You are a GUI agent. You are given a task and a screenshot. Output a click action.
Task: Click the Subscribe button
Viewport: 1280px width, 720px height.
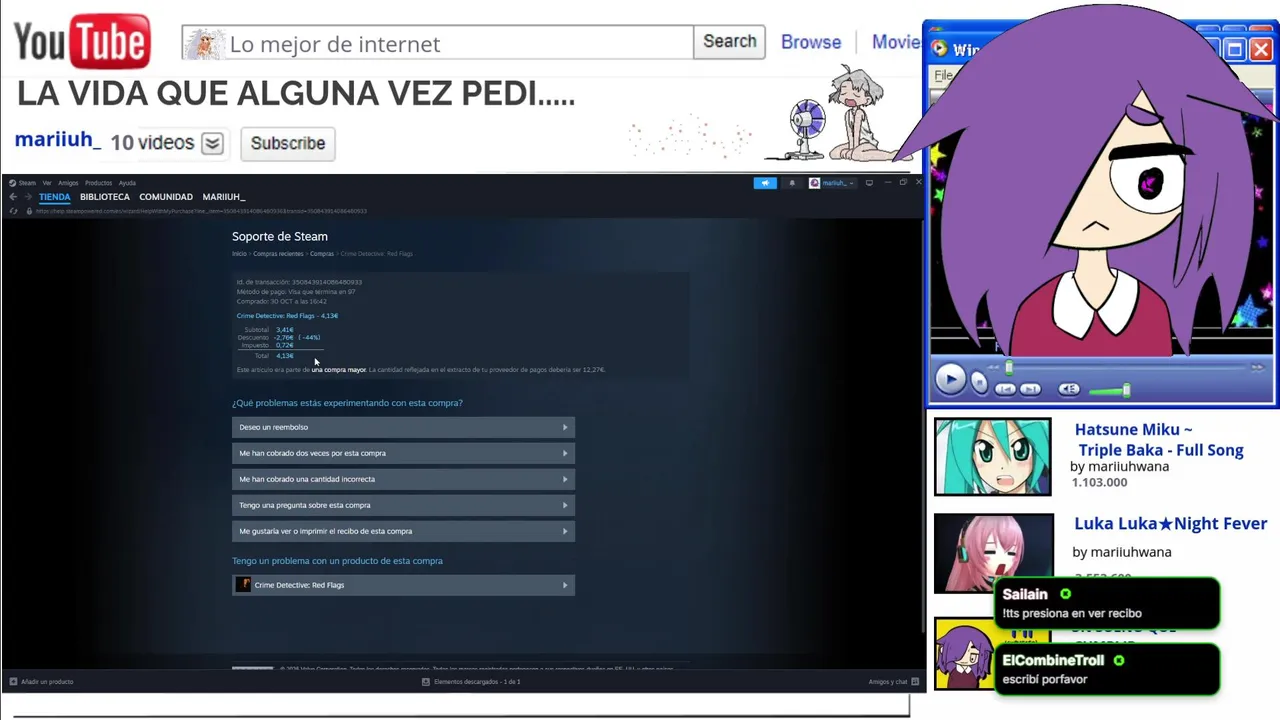[288, 143]
